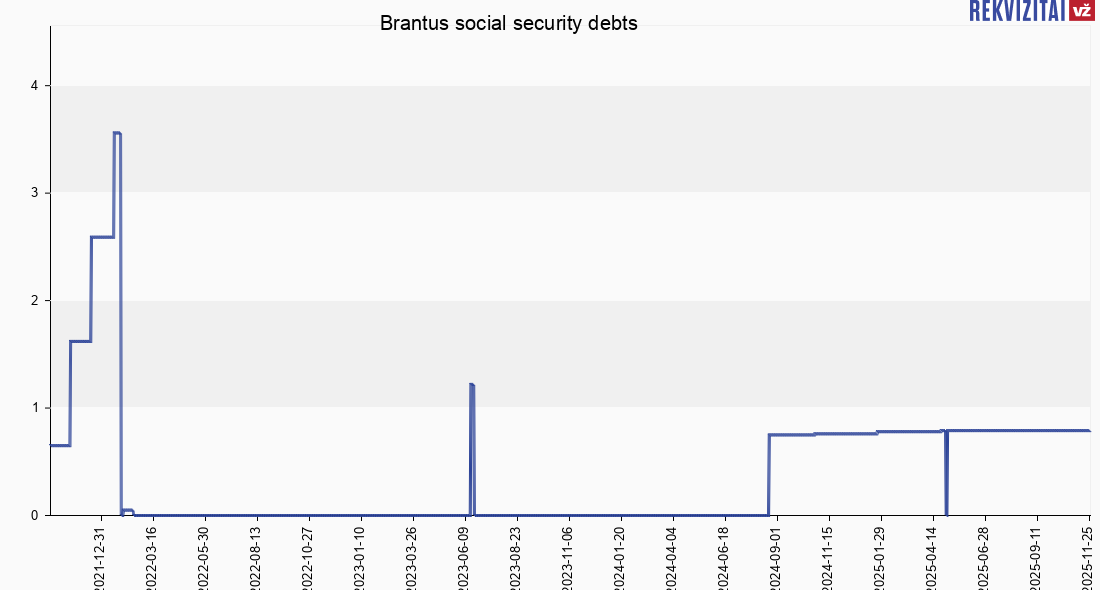Click the 3.5 peak of the debt line

click(117, 133)
